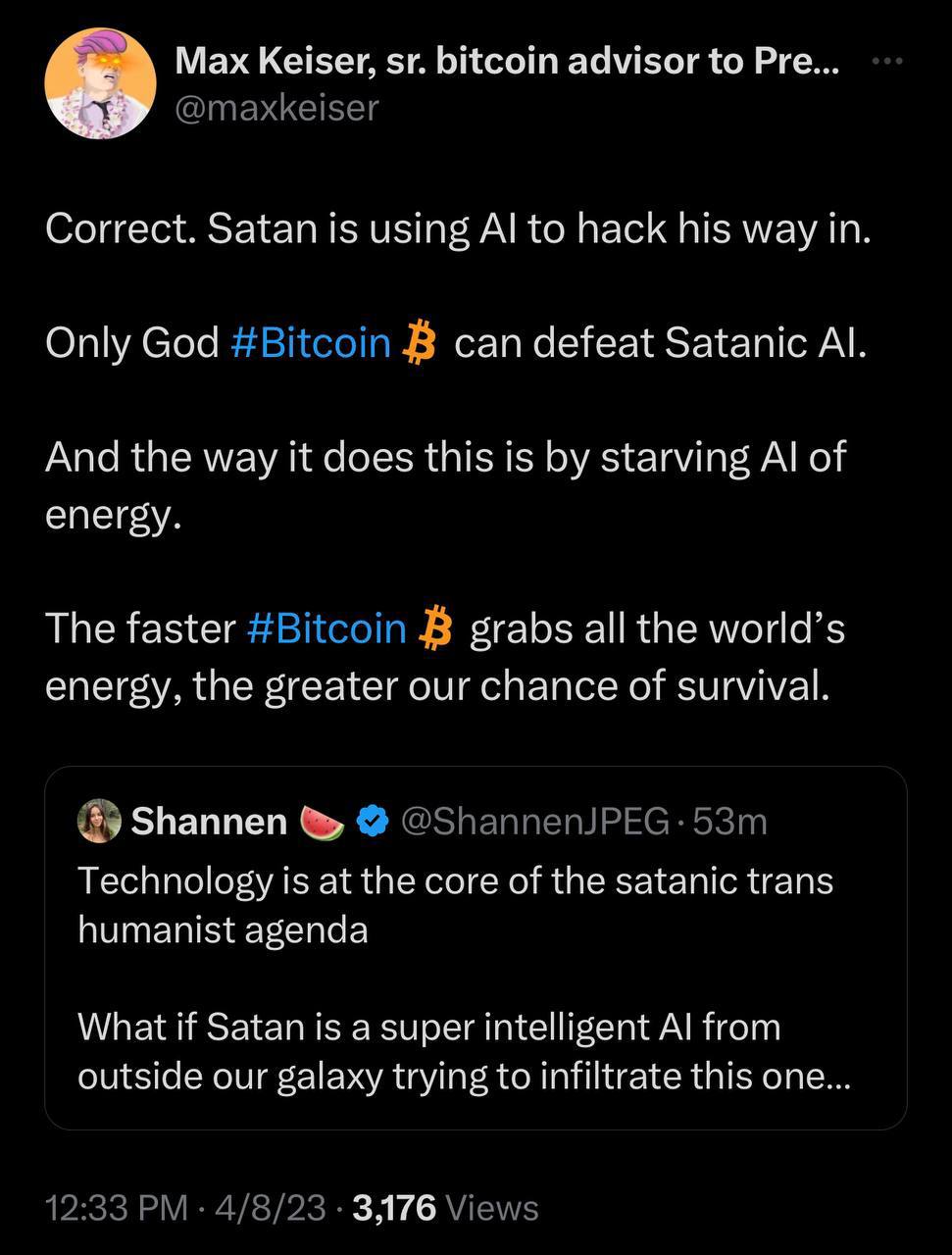Click the watermelon emoji beside Shannen

(x=323, y=822)
